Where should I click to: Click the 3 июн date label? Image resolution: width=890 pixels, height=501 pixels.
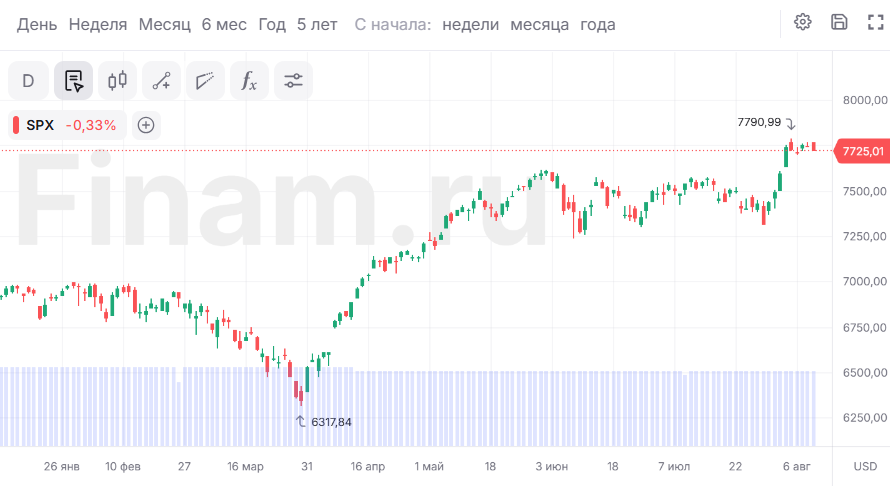click(x=552, y=466)
